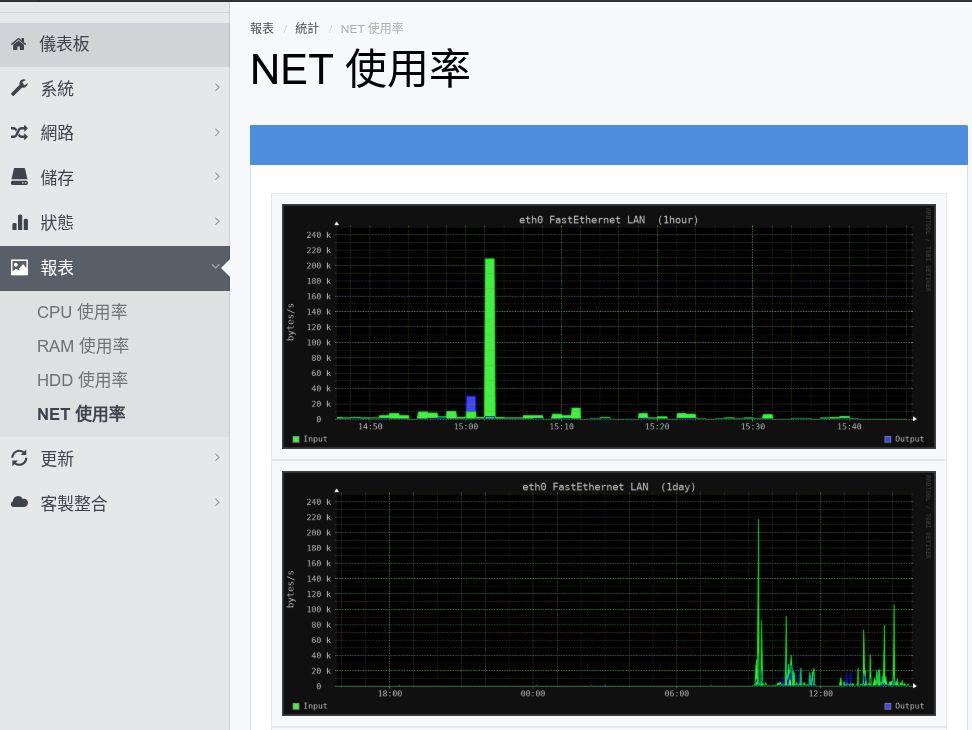Select NET 使用率 submenu item
972x730 pixels.
click(x=81, y=414)
